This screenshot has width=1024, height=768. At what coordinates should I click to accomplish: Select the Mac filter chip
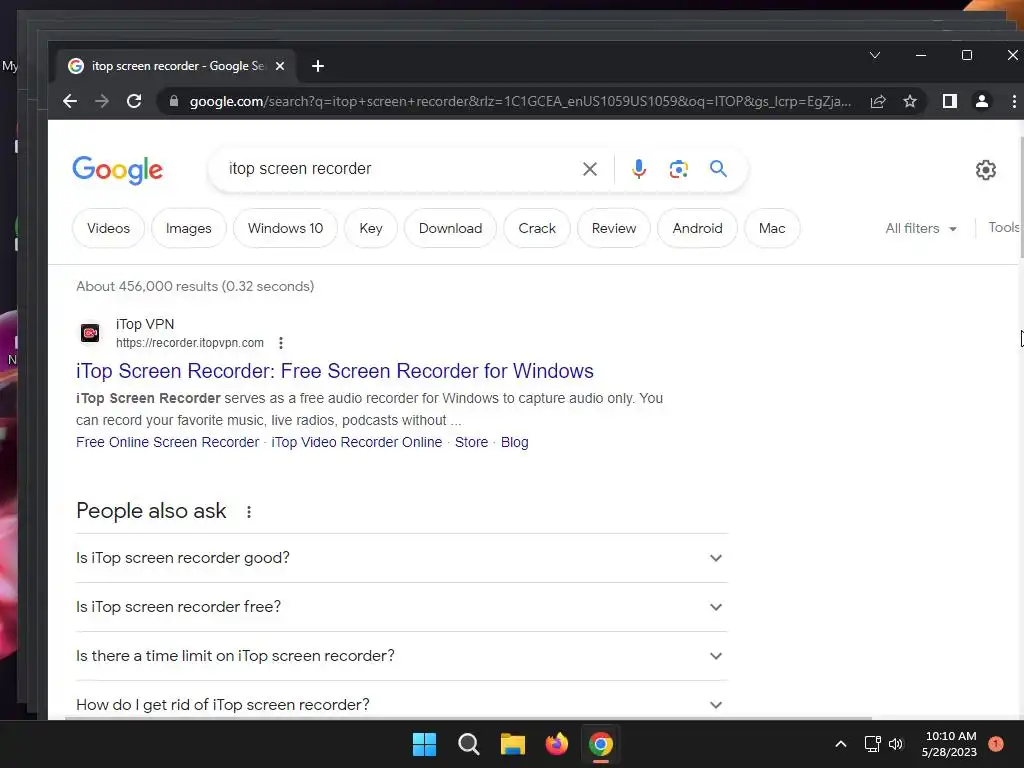pos(772,229)
